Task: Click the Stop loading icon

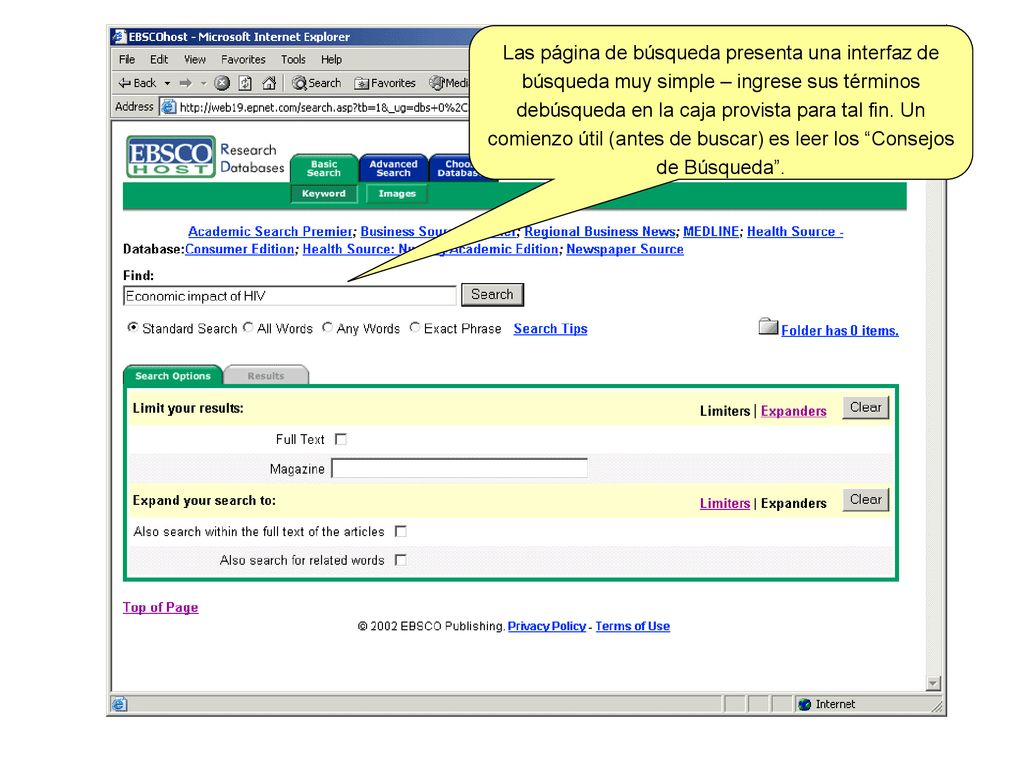Action: pos(222,83)
